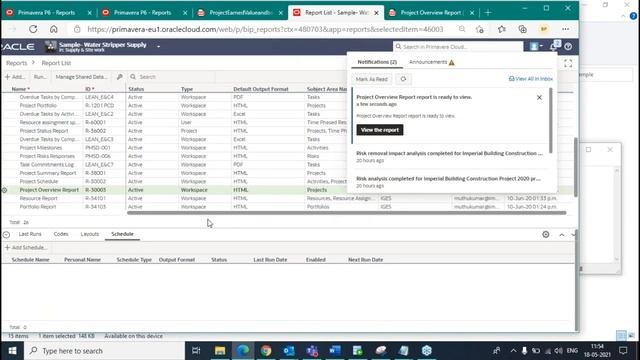Open Manage Shared Data
This screenshot has height=360, width=640.
pos(81,77)
